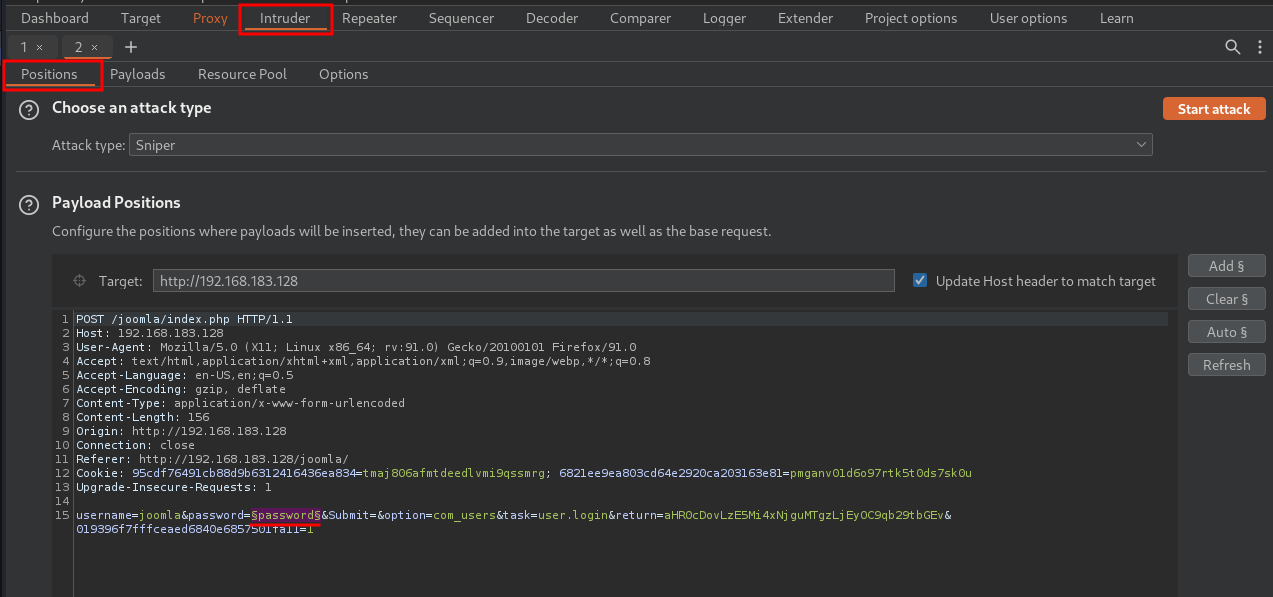
Task: Open the Attack type Sniper dropdown
Action: pos(640,145)
